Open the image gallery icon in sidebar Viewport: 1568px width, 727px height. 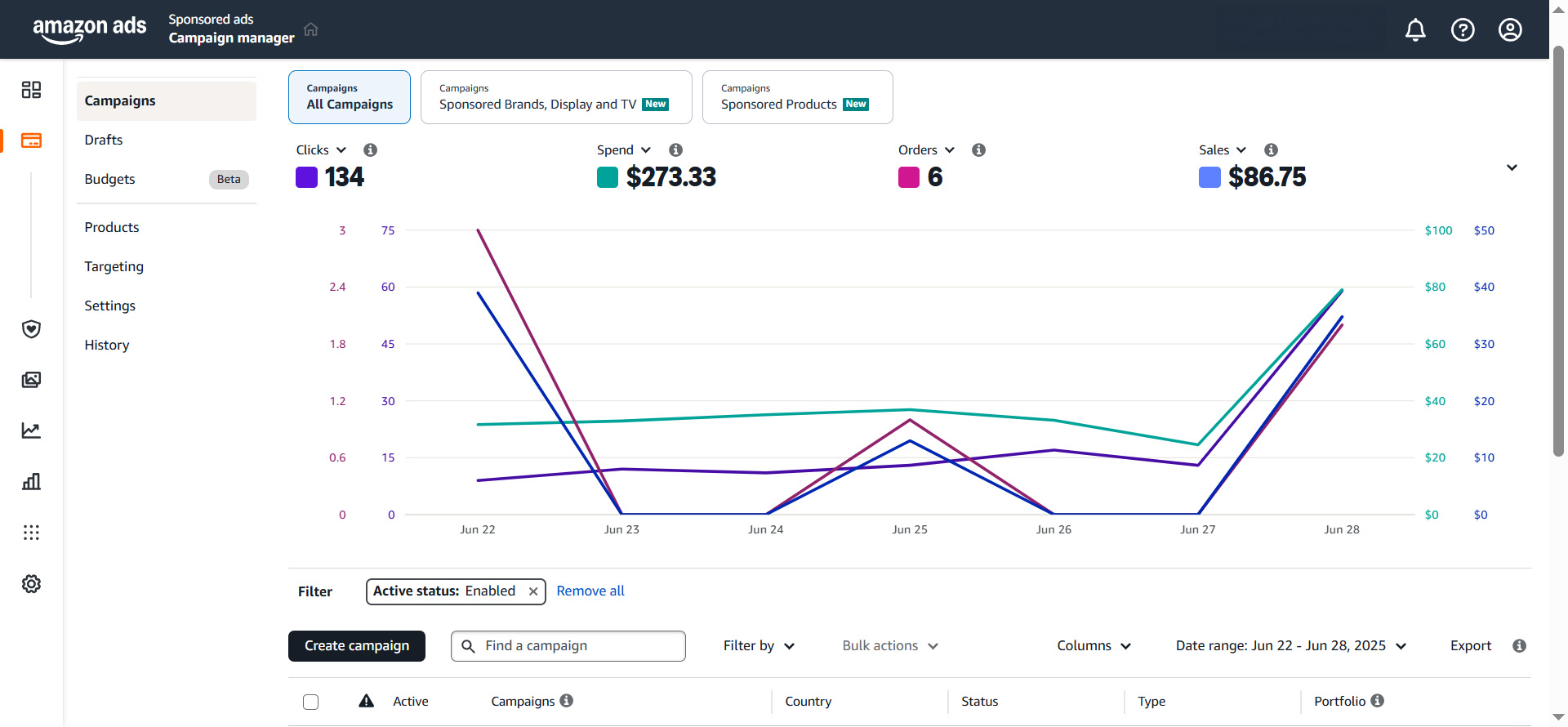coord(31,380)
